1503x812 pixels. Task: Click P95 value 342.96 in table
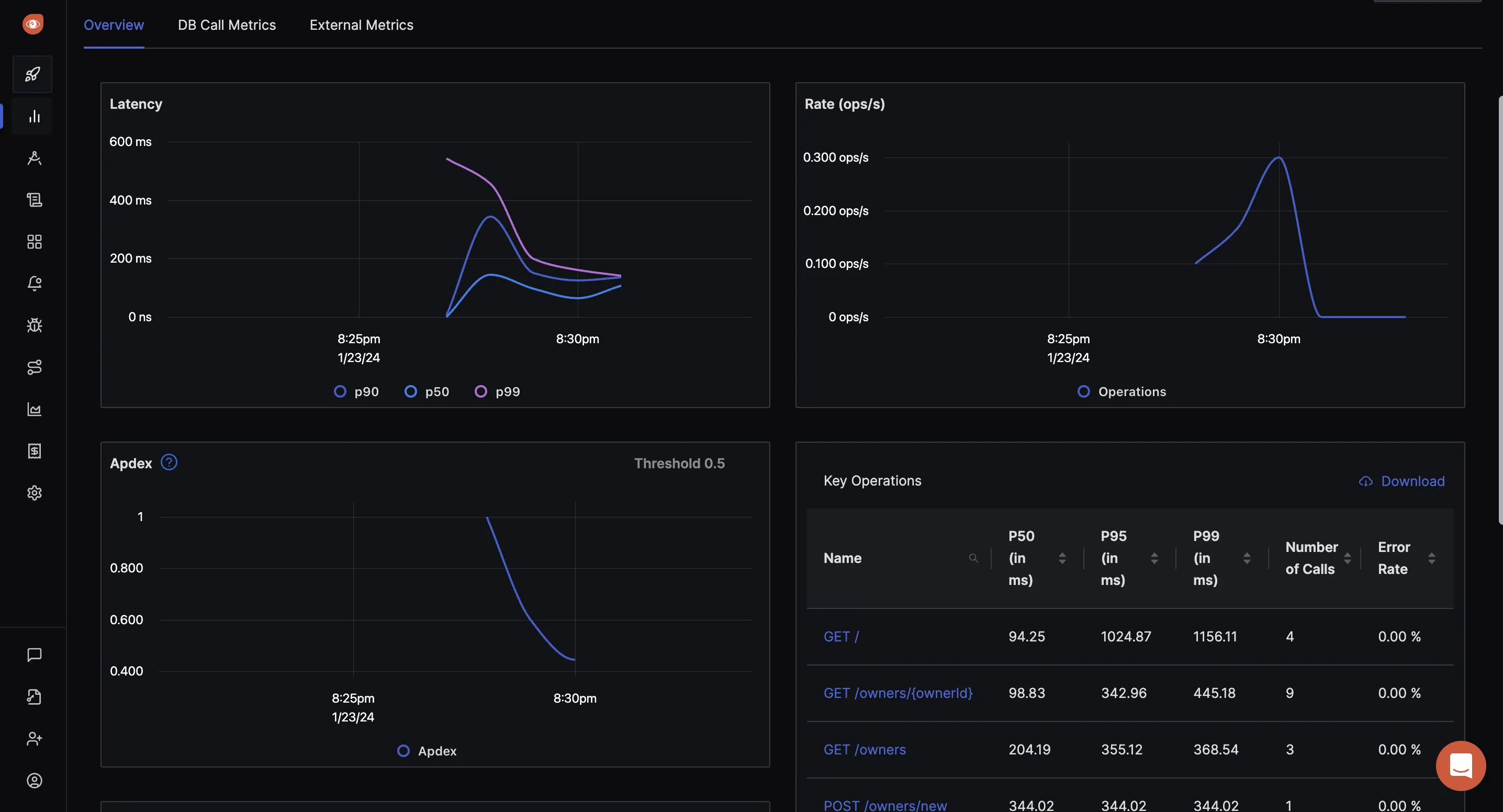[x=1124, y=693]
